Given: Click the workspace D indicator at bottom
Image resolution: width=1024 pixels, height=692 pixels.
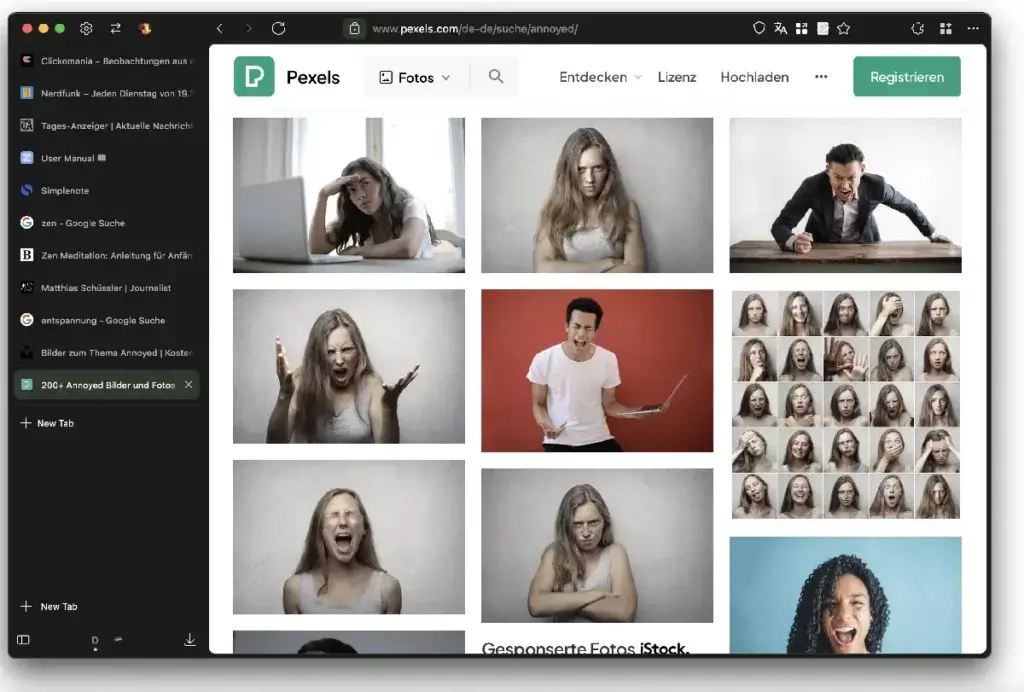Looking at the screenshot, I should coord(95,641).
